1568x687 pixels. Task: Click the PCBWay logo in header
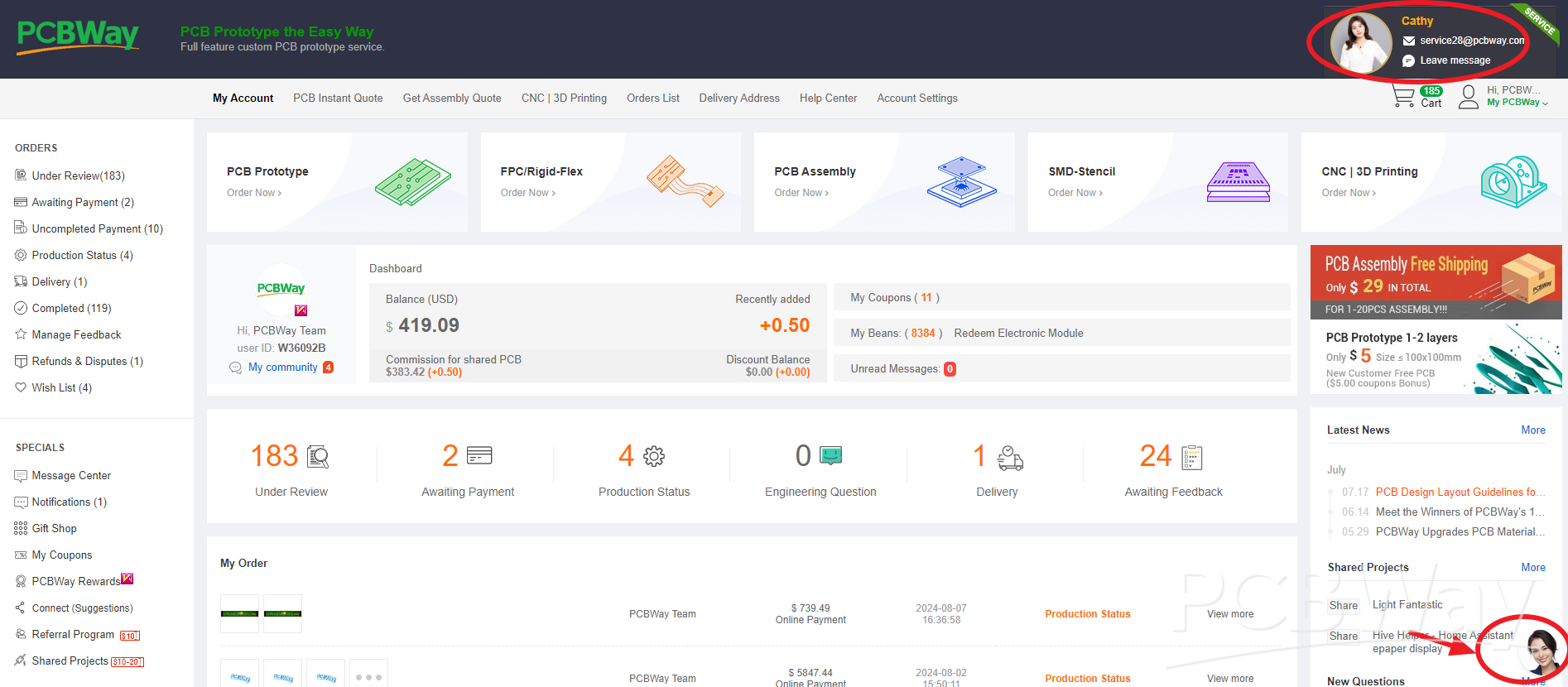tap(78, 36)
